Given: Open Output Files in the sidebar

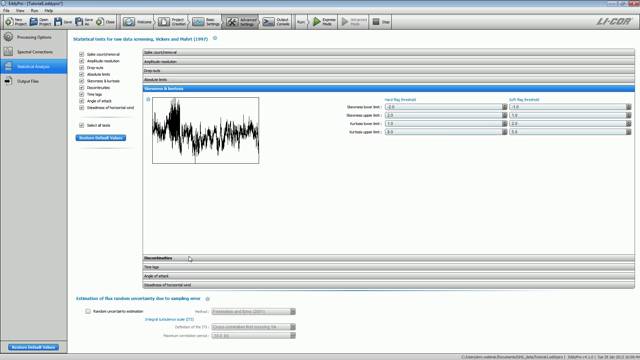Looking at the screenshot, I should (x=34, y=81).
